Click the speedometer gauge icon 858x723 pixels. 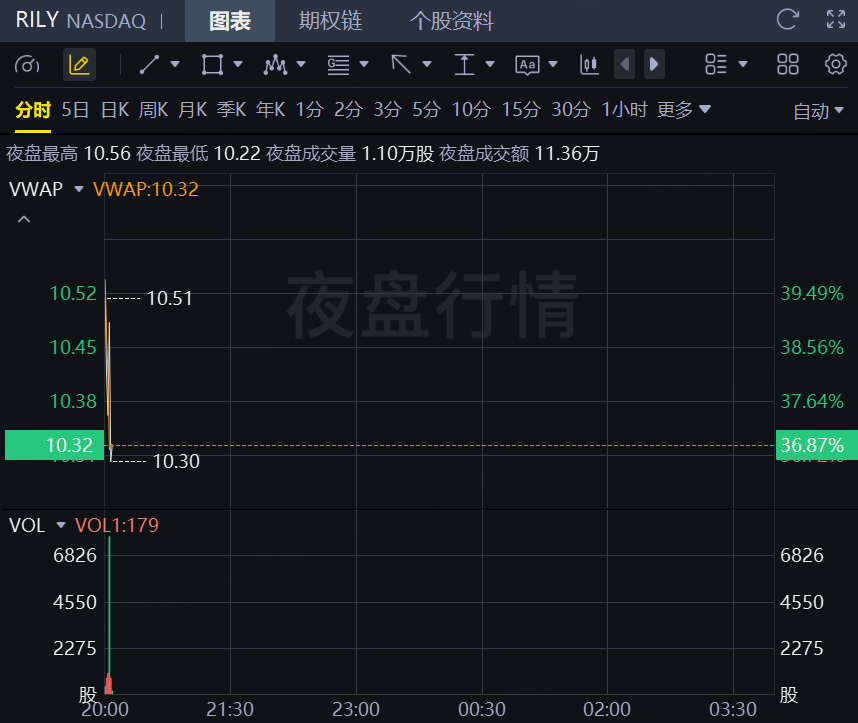tap(27, 65)
